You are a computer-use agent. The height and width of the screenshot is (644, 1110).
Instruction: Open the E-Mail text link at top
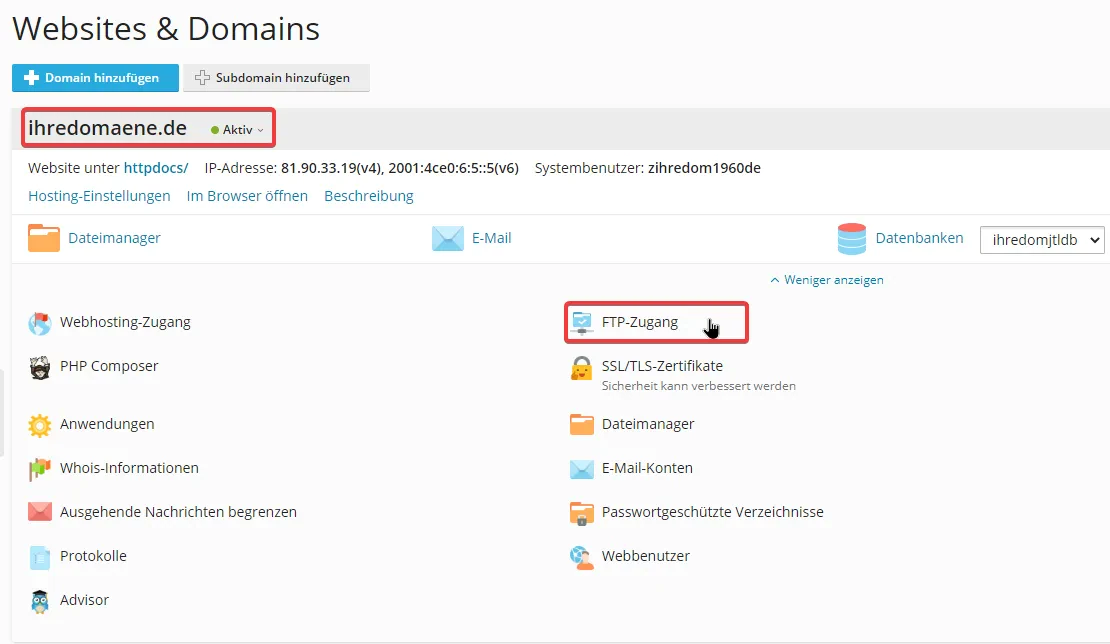click(491, 238)
